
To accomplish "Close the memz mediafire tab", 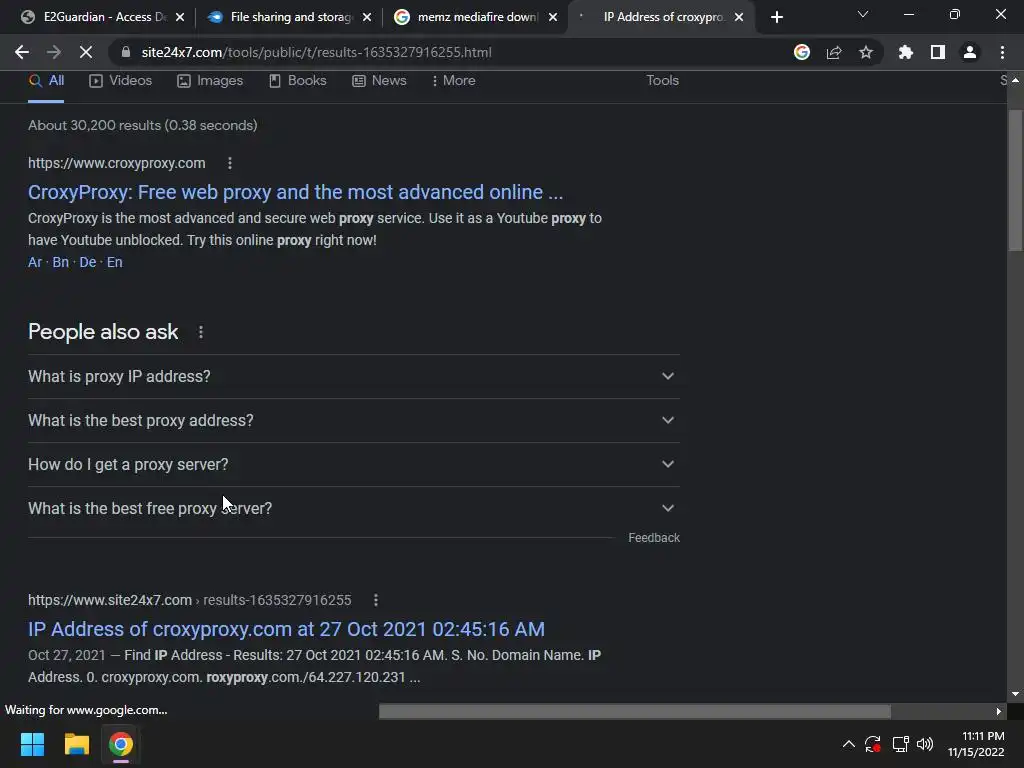I will [553, 18].
